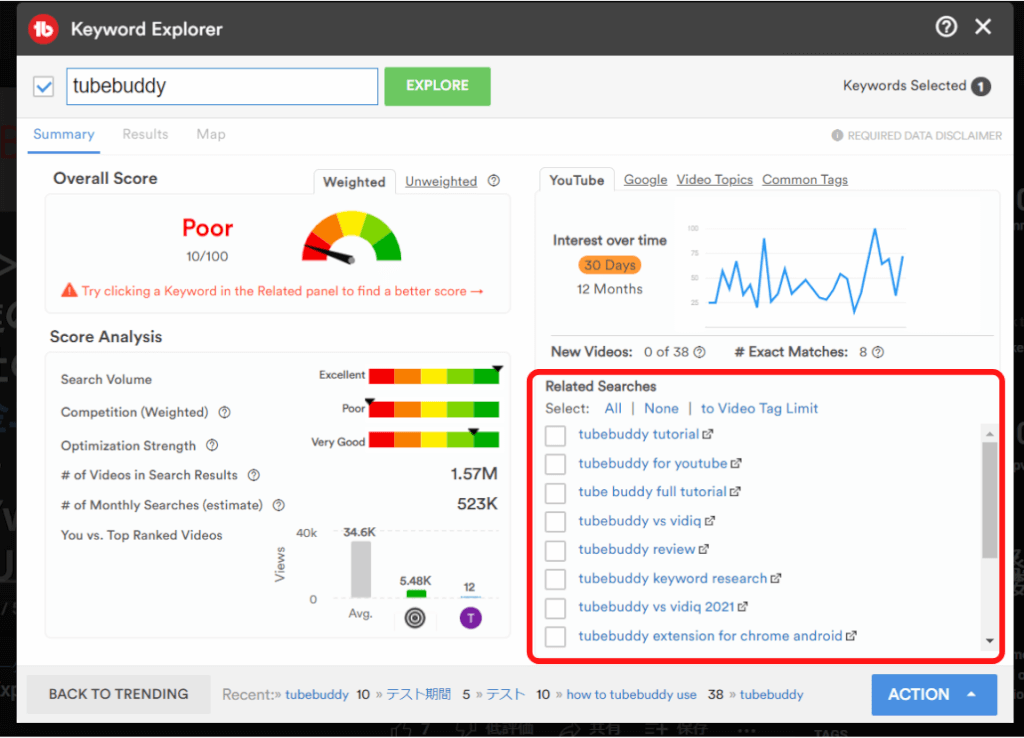Screen dimensions: 1024x738
Task: Check tubebuddy extension for chrome android checkbox
Action: (555, 636)
